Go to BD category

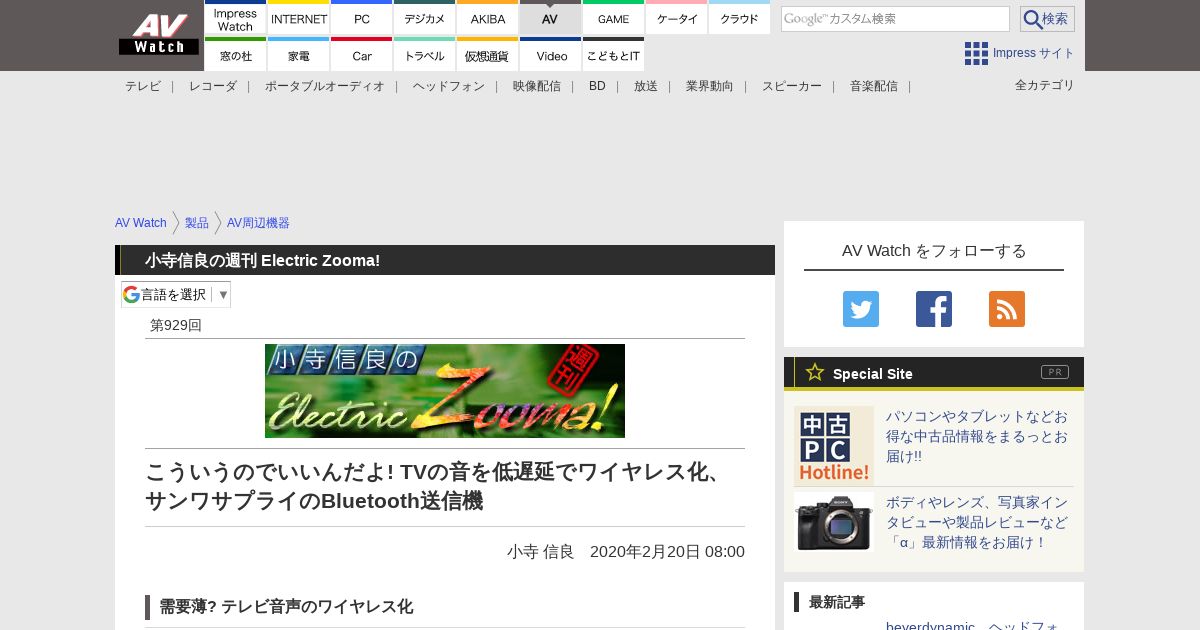tap(597, 86)
